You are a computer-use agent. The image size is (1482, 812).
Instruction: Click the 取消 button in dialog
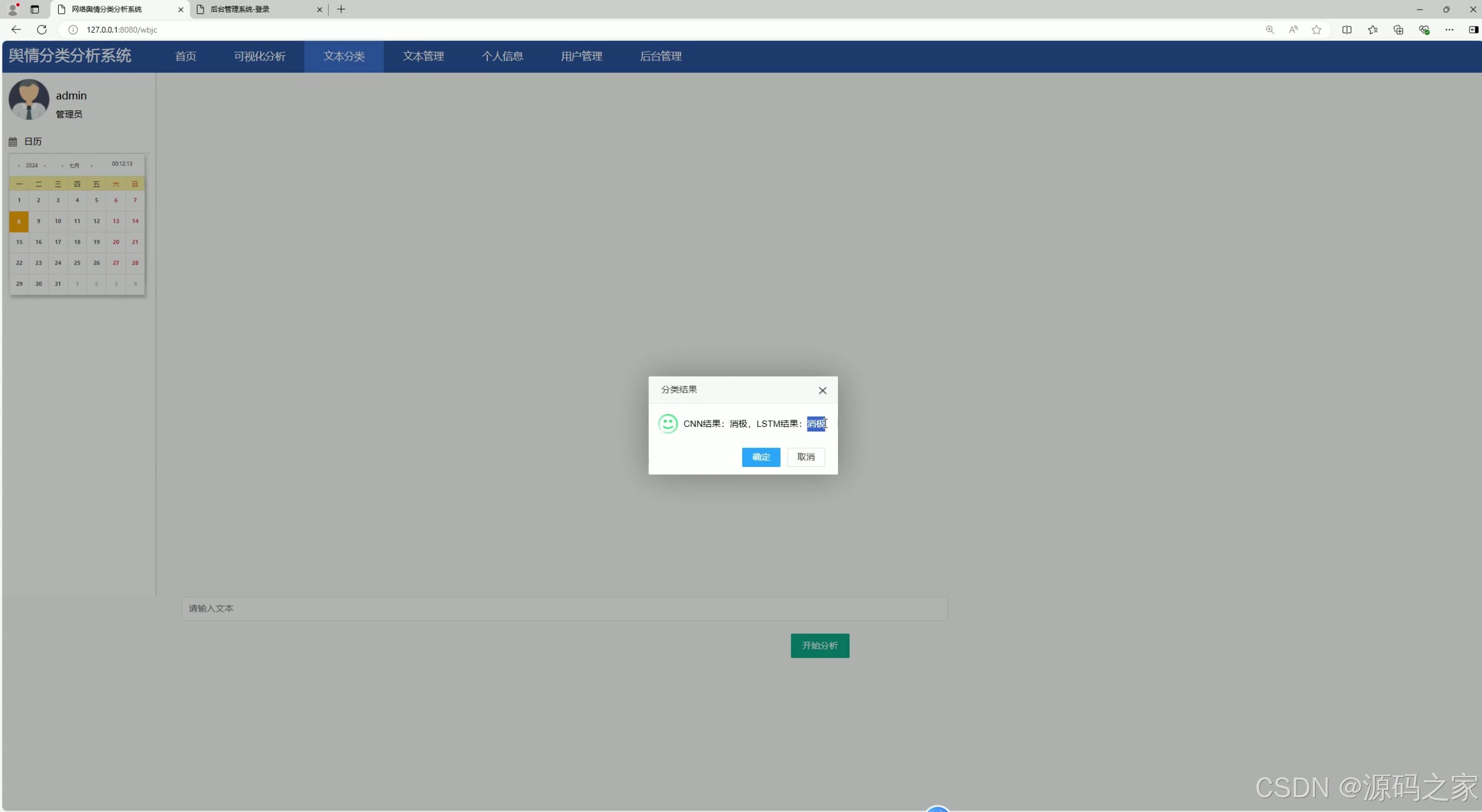[x=805, y=457]
